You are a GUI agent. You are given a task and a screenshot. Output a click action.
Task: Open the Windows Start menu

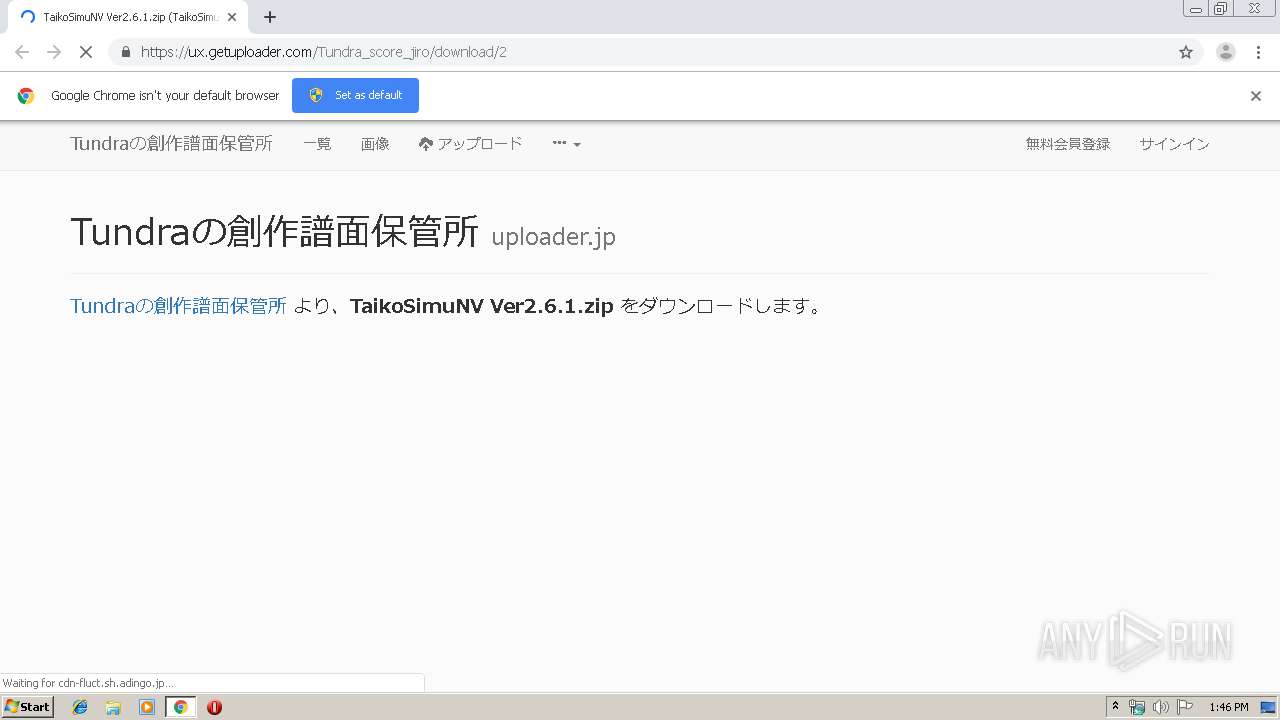27,707
